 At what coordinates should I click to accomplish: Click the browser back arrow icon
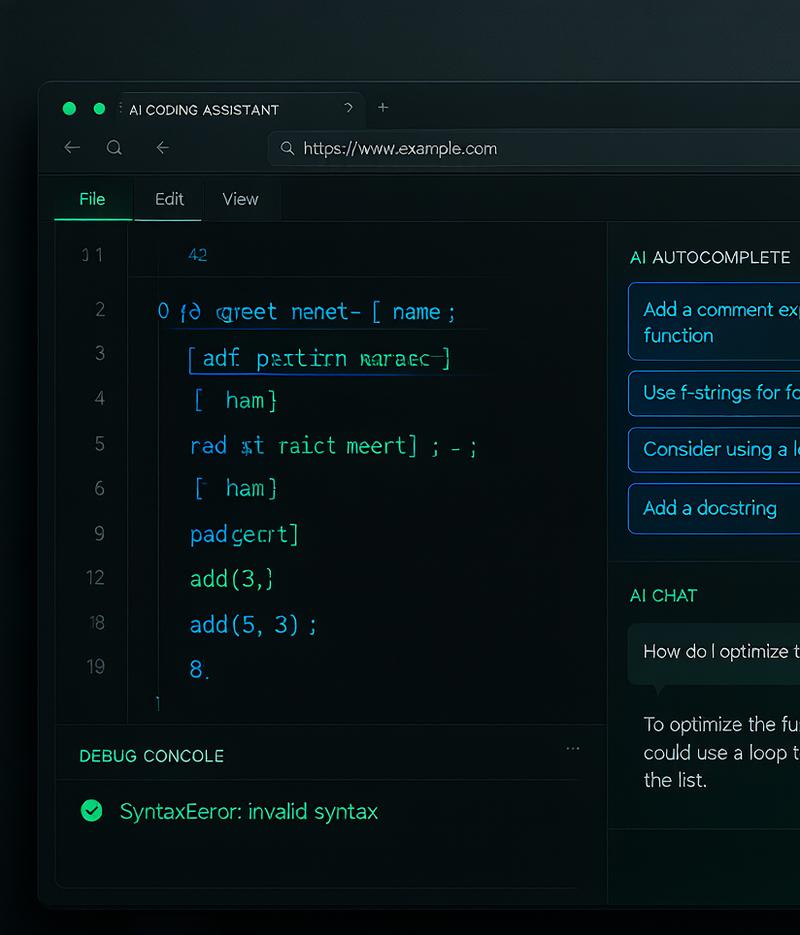(72, 147)
